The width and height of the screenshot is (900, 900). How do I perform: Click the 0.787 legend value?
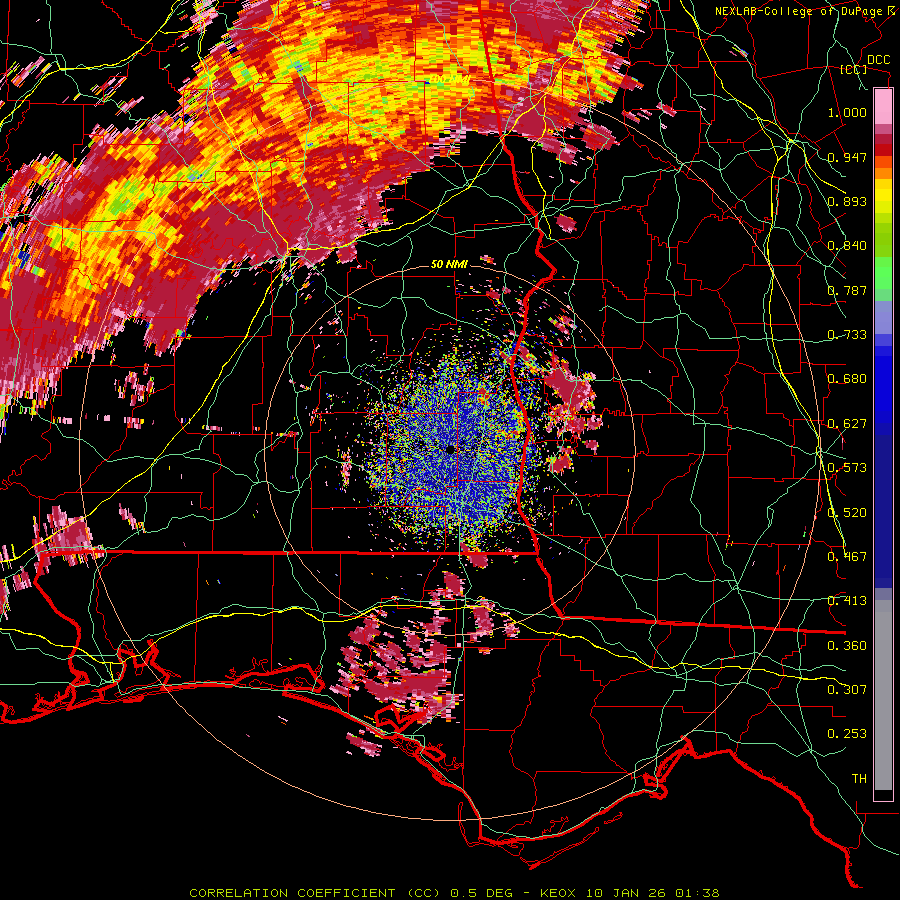pyautogui.click(x=847, y=290)
